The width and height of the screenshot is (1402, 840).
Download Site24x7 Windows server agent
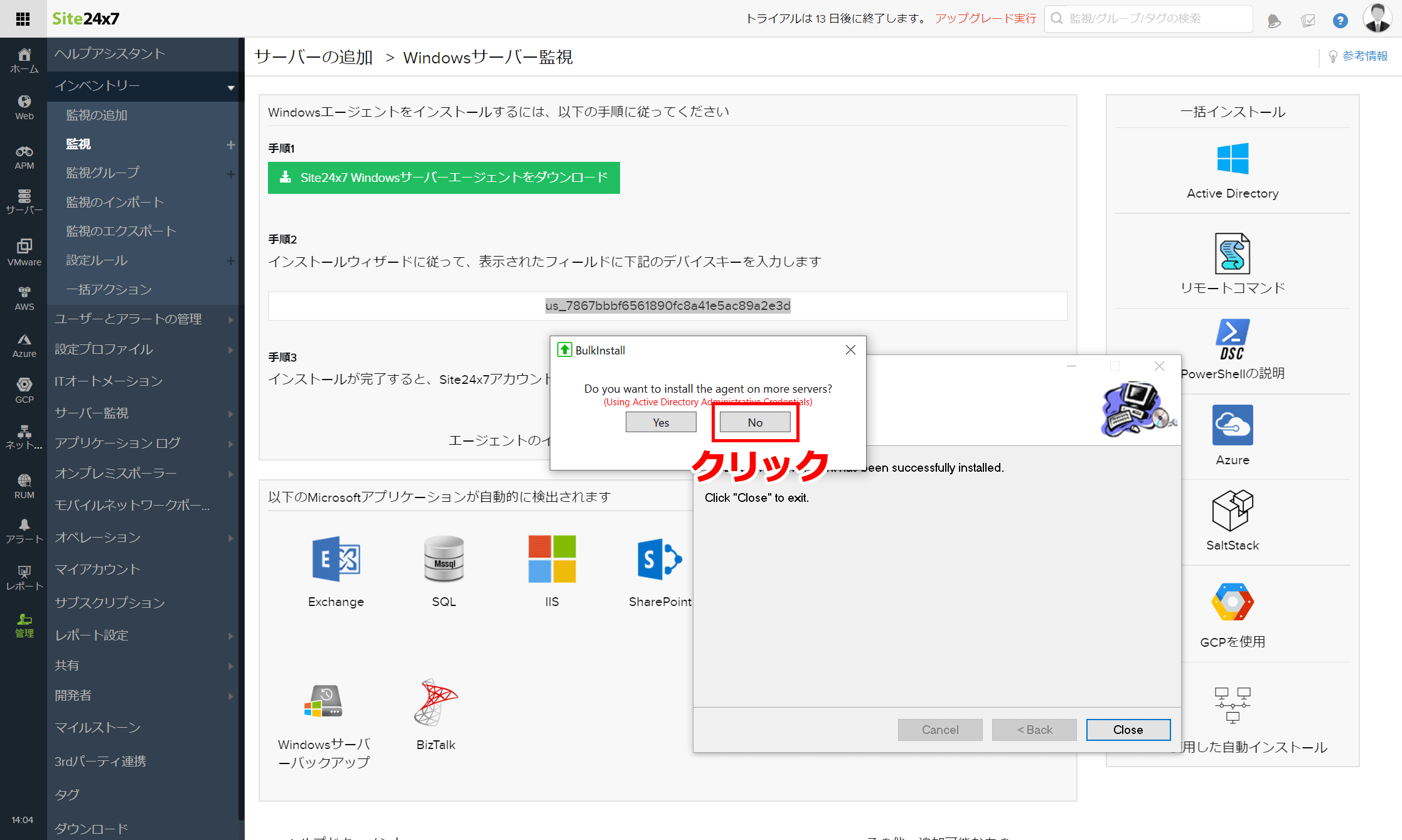444,178
